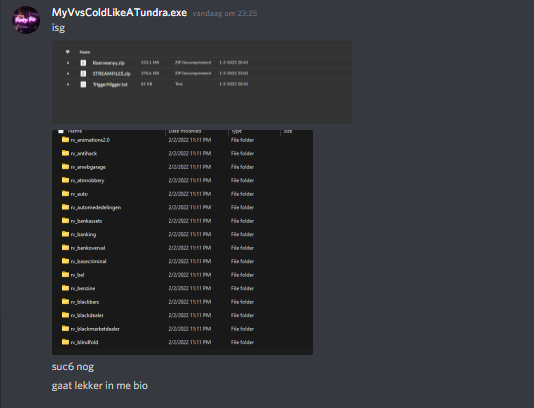Open the folder list image attachment
This screenshot has width=534, height=408.
[x=182, y=242]
